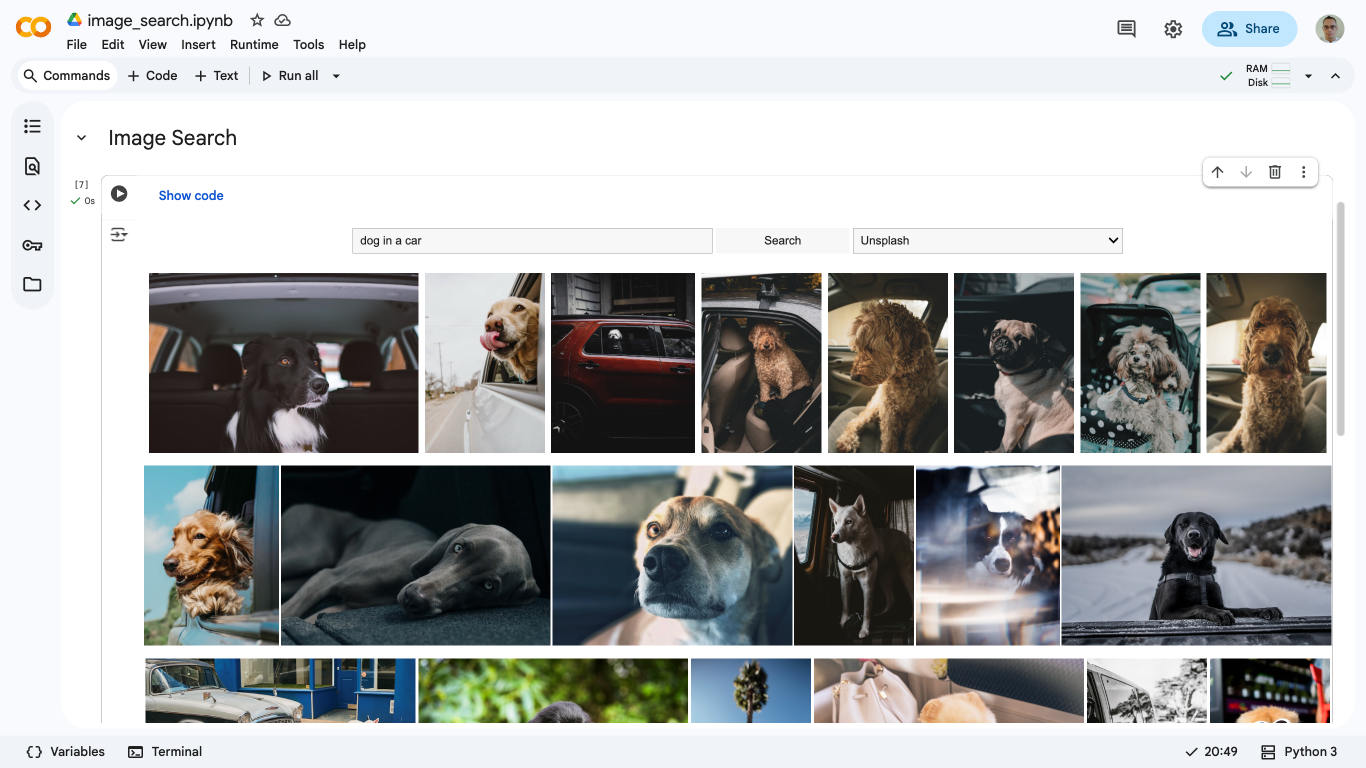Open notebook settings
The height and width of the screenshot is (768, 1366).
tap(1173, 28)
